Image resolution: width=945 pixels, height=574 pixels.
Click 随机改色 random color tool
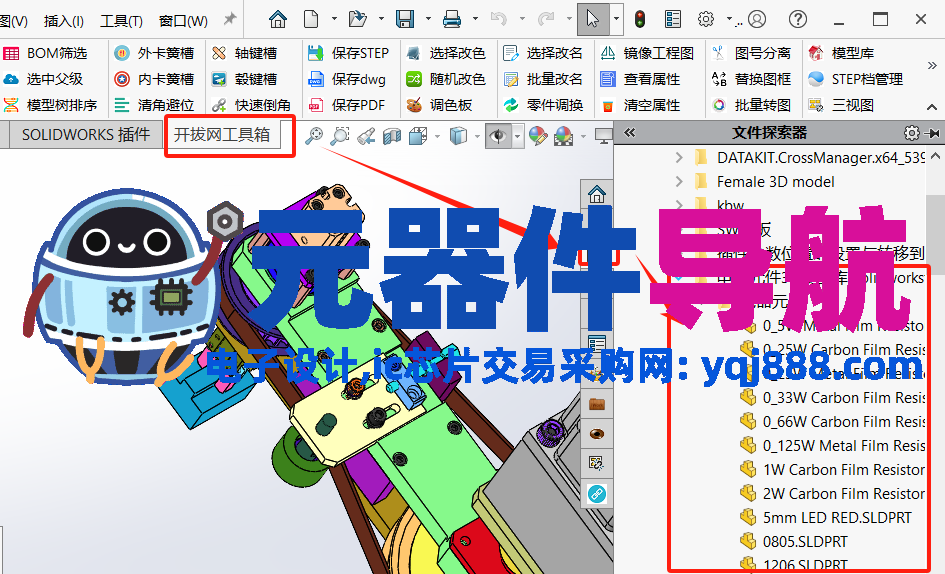[446, 79]
